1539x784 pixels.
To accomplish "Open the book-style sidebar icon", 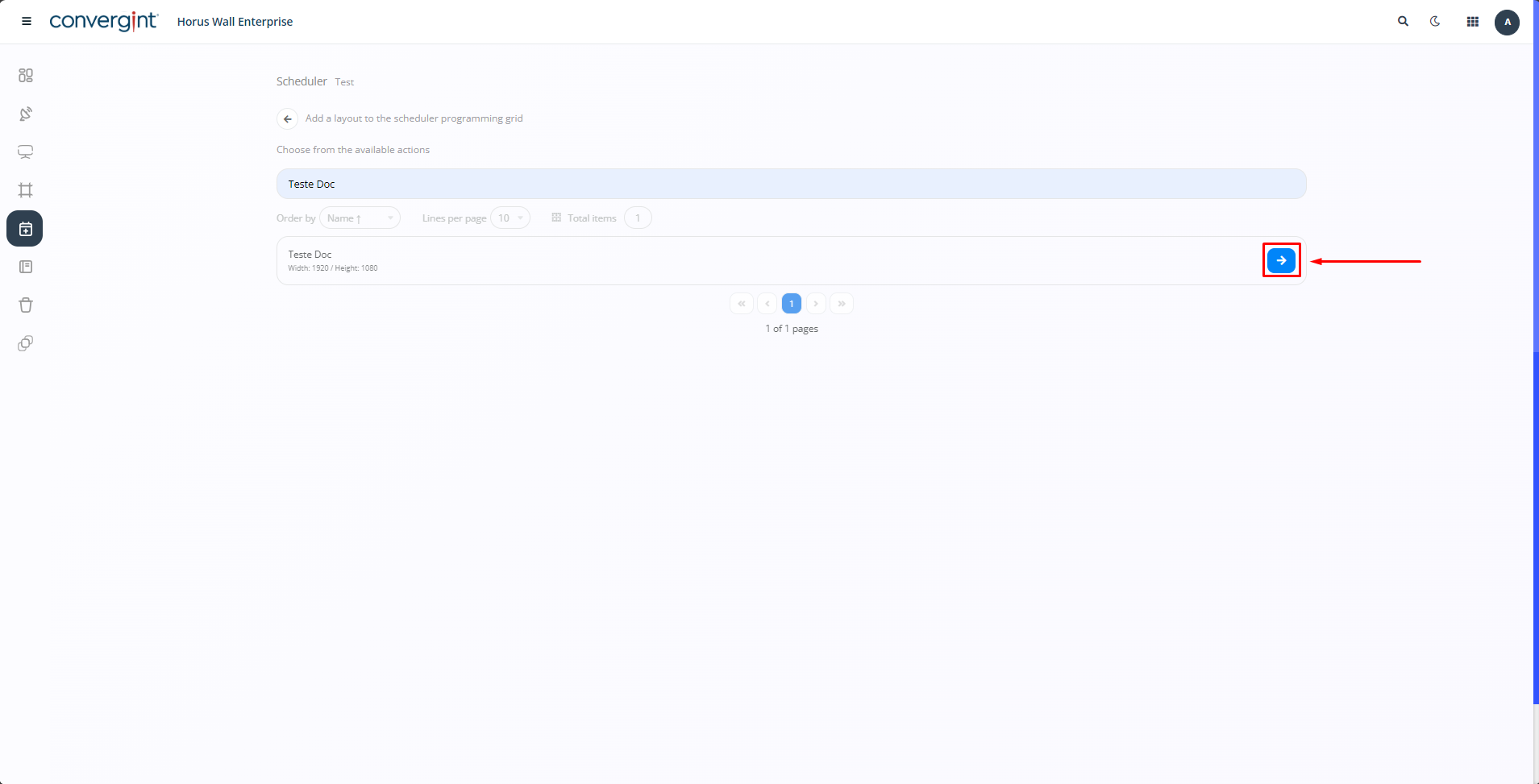I will tap(26, 267).
